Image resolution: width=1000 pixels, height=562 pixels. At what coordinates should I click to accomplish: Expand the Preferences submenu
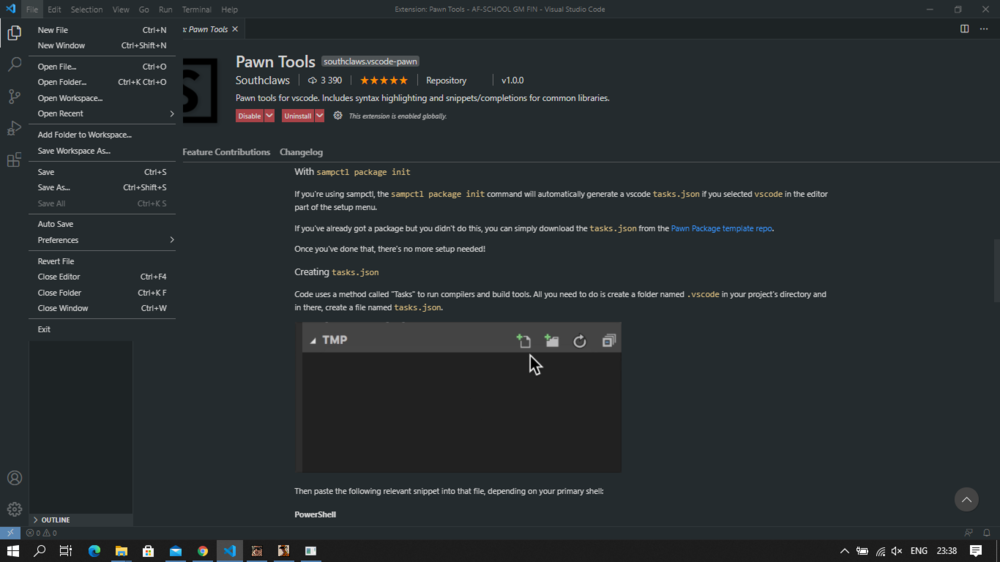click(x=102, y=240)
